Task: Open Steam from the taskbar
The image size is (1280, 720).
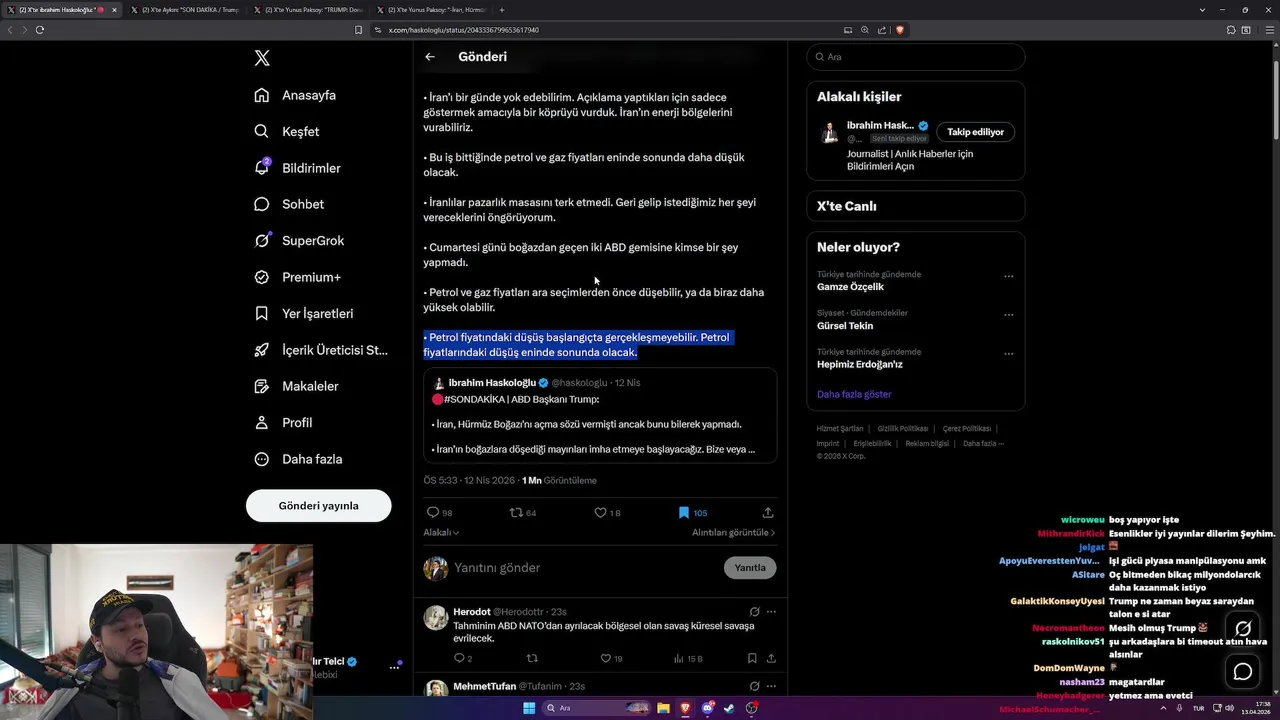Action: tap(729, 708)
